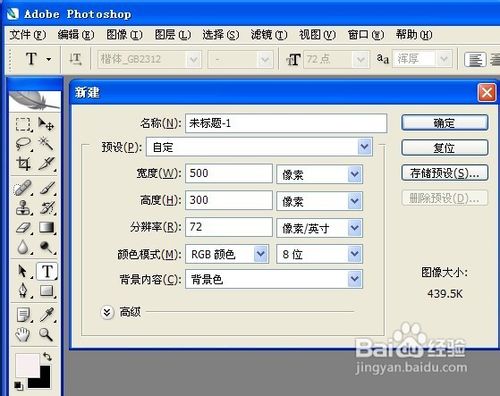The width and height of the screenshot is (500, 396).
Task: Select the Notes tool
Action: click(23, 315)
